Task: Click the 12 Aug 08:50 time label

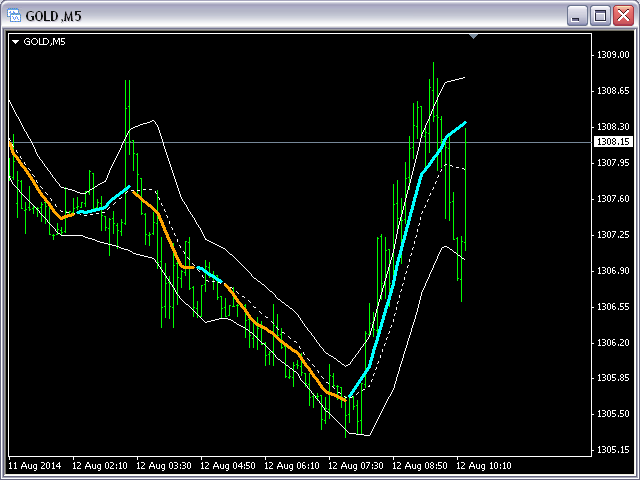Action: [x=420, y=466]
